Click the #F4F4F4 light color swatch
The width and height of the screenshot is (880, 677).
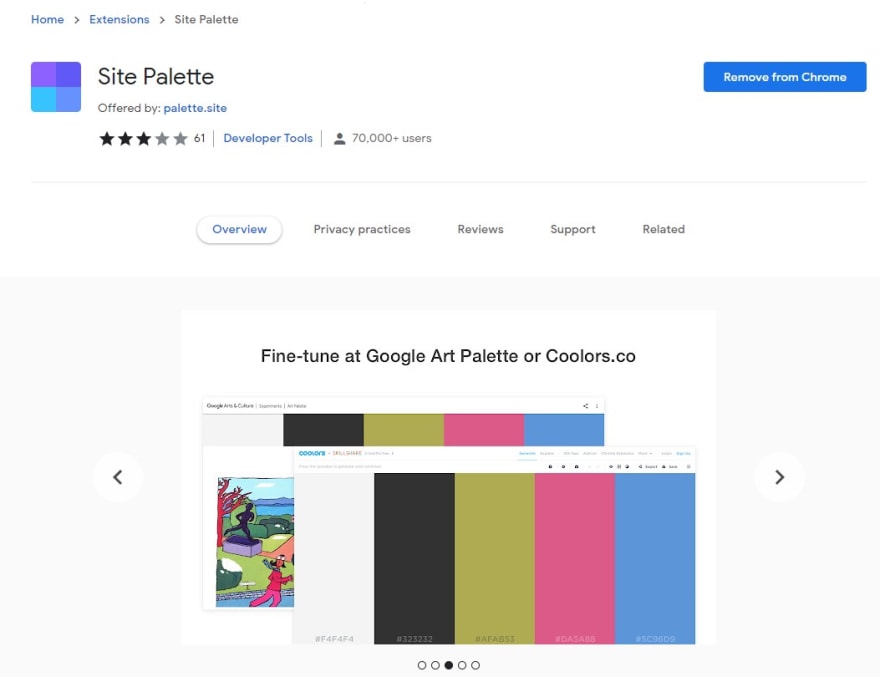click(x=334, y=559)
